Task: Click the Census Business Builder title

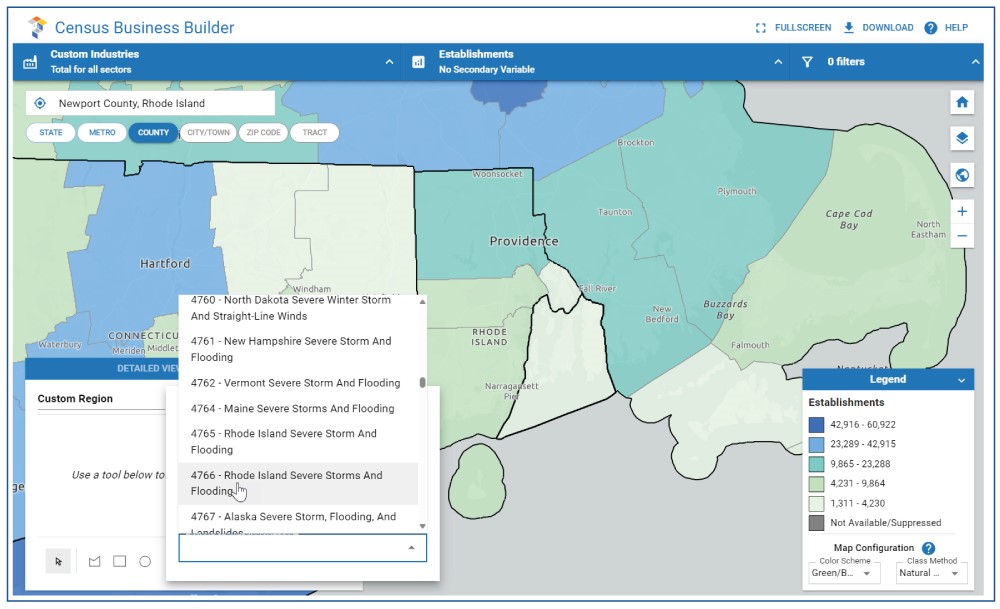Action: (145, 27)
